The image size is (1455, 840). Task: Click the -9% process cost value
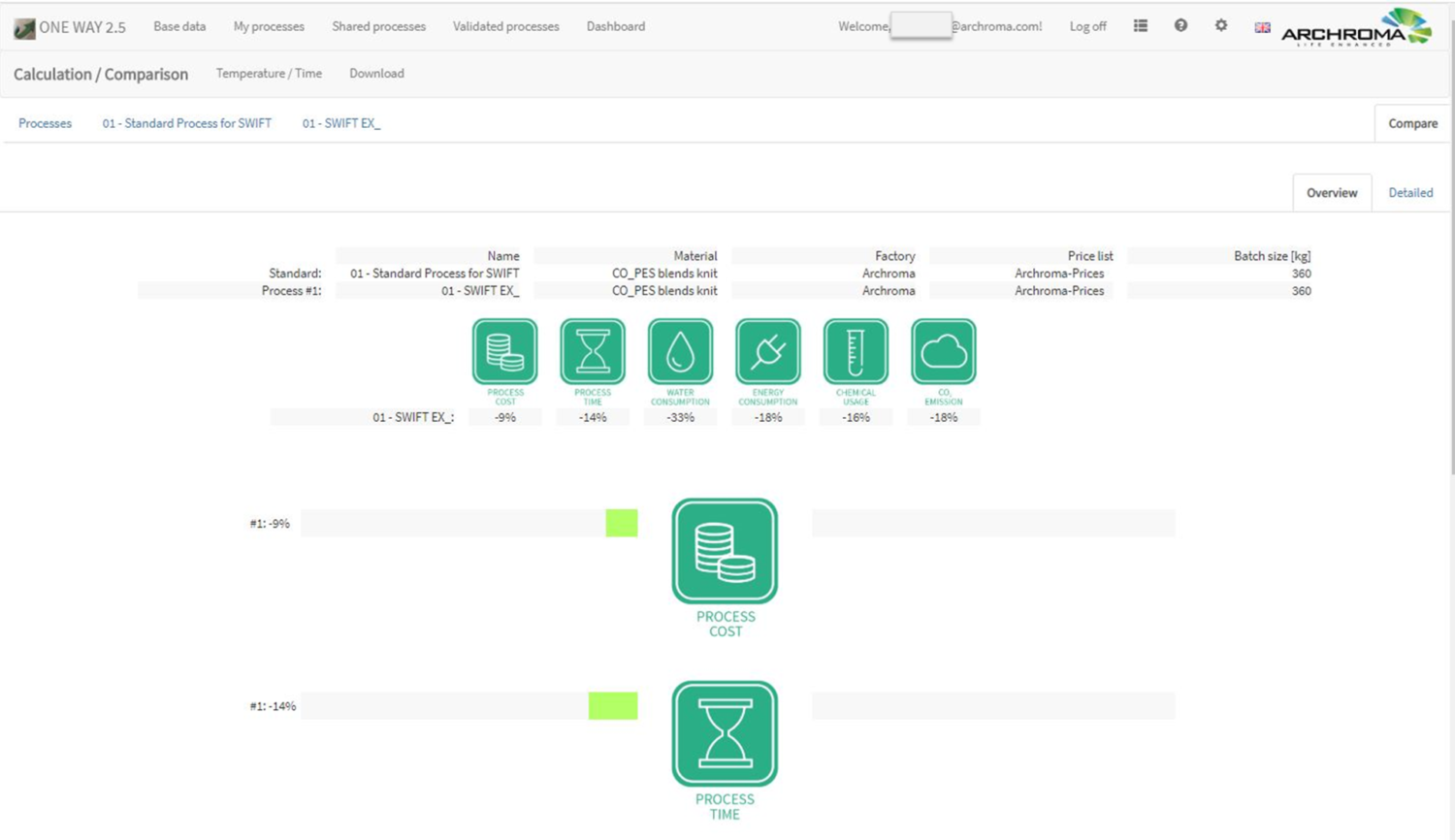click(x=505, y=417)
